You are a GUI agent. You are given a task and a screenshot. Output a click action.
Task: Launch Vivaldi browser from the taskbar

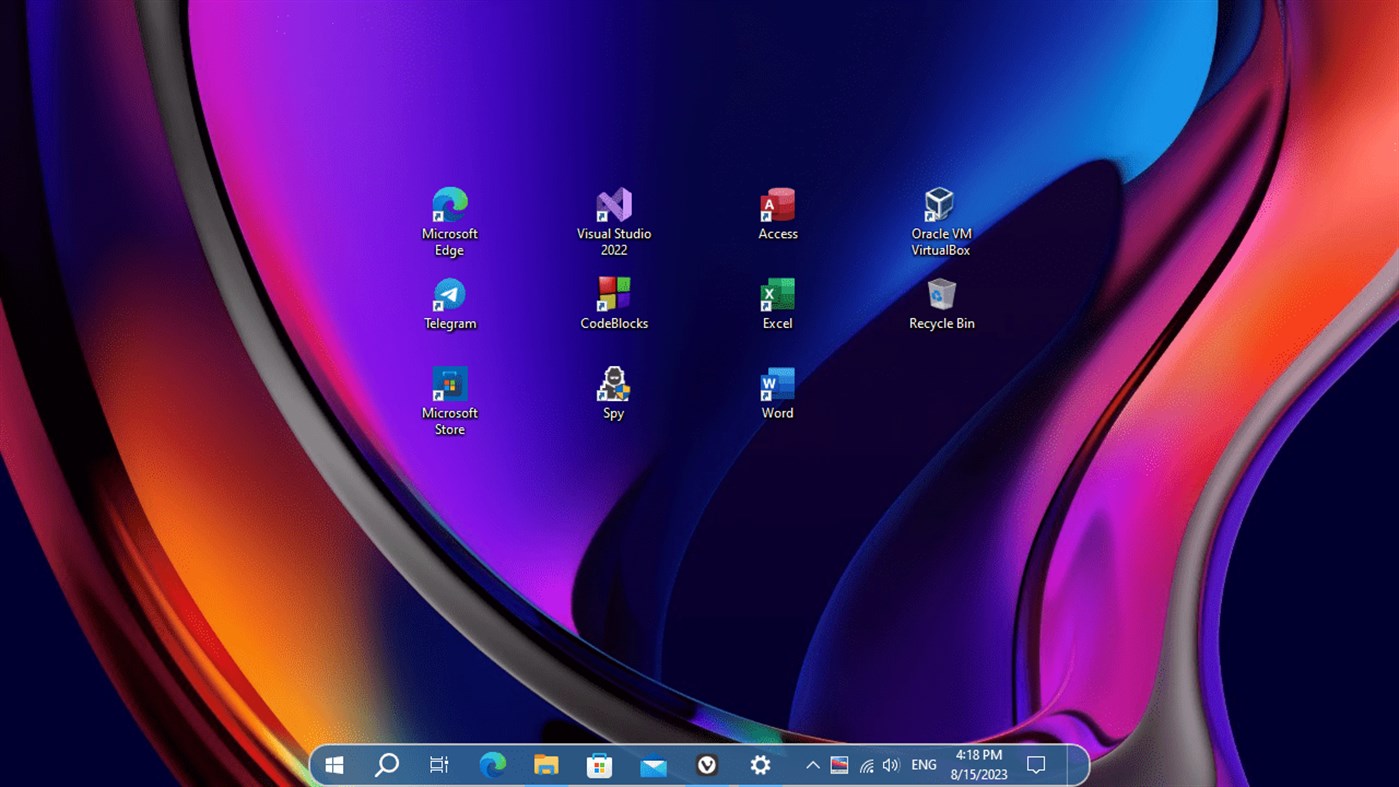click(x=707, y=764)
